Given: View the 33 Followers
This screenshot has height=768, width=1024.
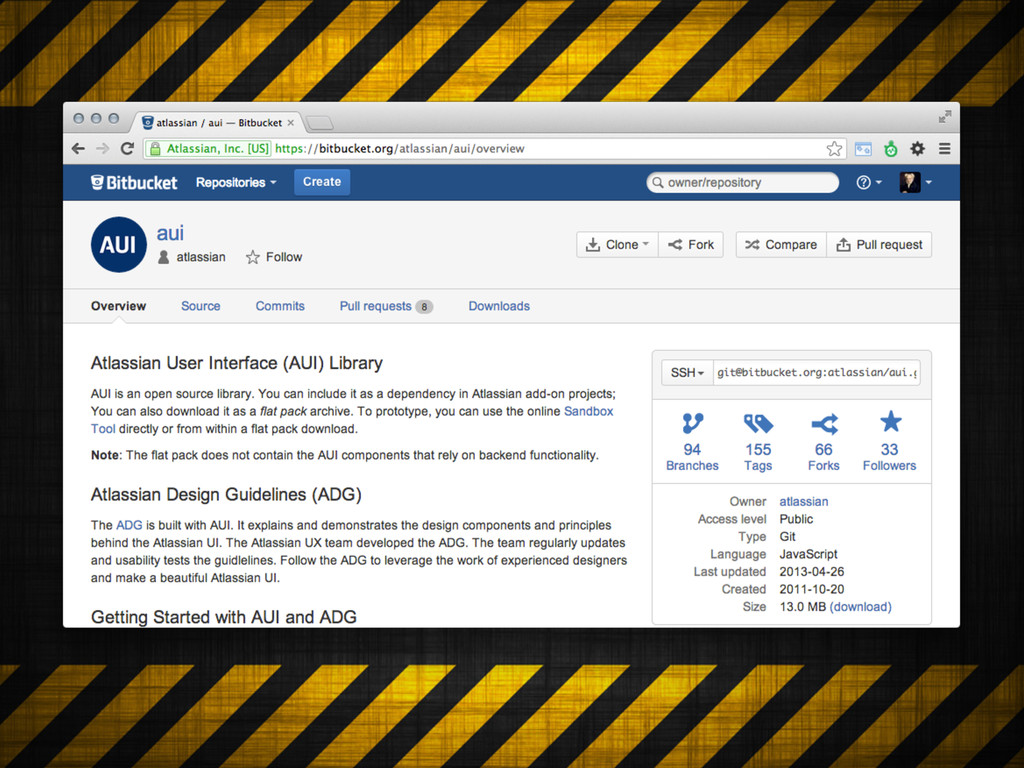Looking at the screenshot, I should pos(889,442).
